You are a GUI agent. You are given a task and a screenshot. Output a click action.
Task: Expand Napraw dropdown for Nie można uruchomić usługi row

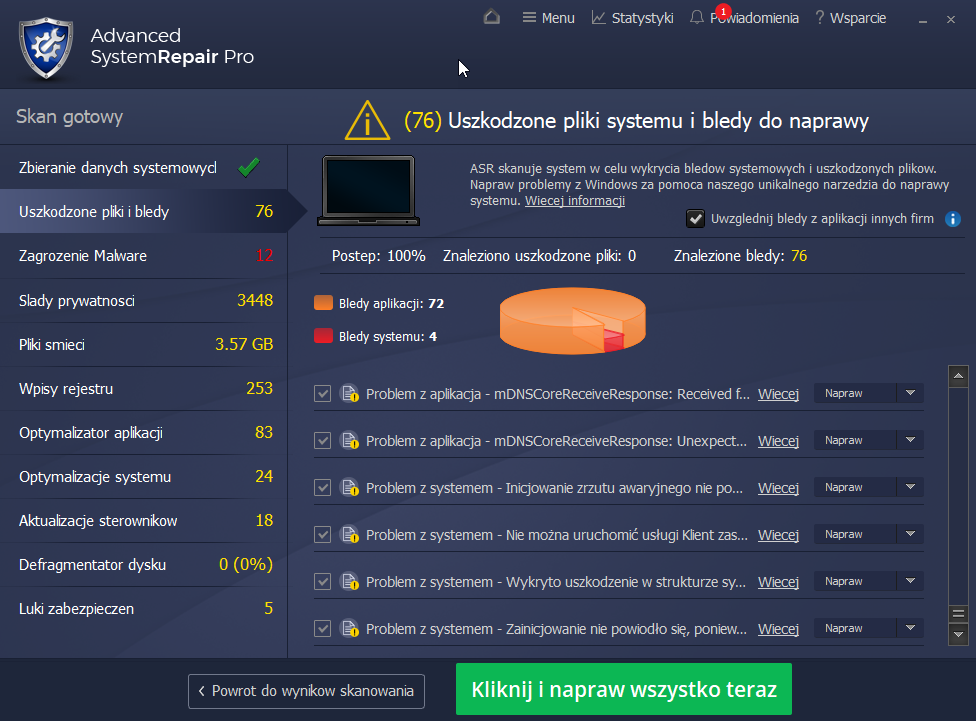pyautogui.click(x=911, y=534)
